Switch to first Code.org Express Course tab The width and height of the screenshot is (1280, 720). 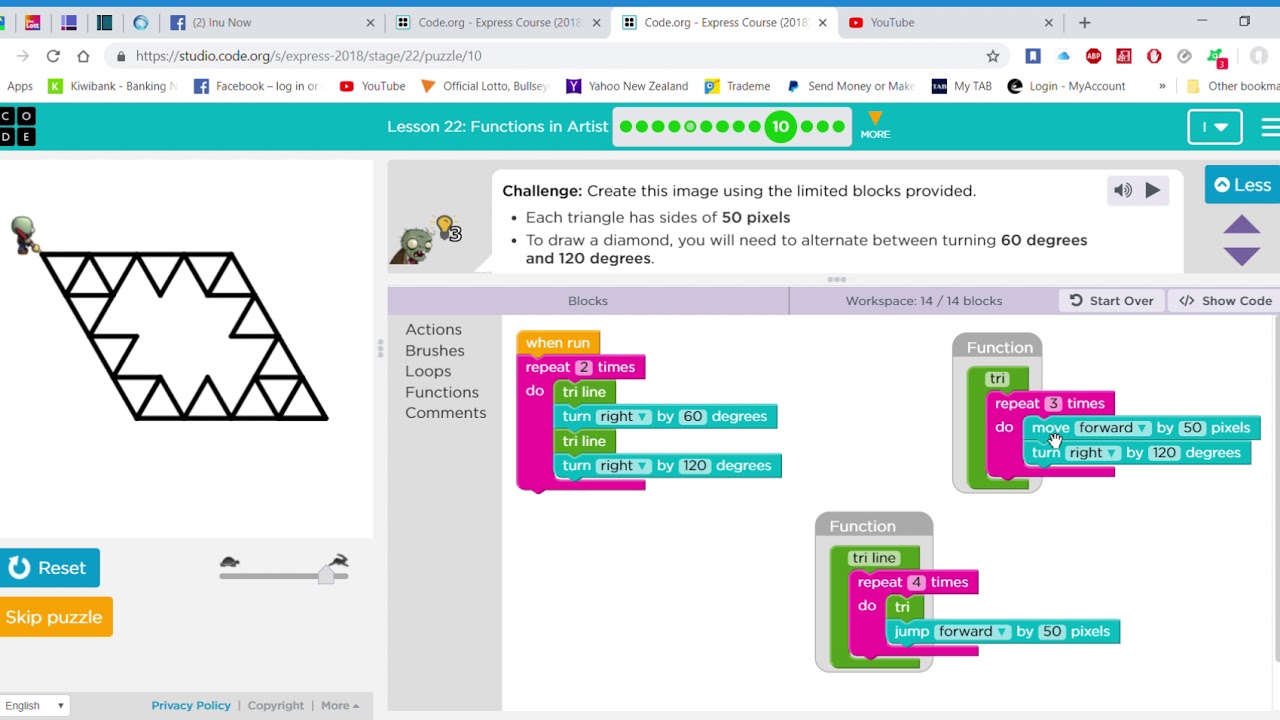pos(499,22)
